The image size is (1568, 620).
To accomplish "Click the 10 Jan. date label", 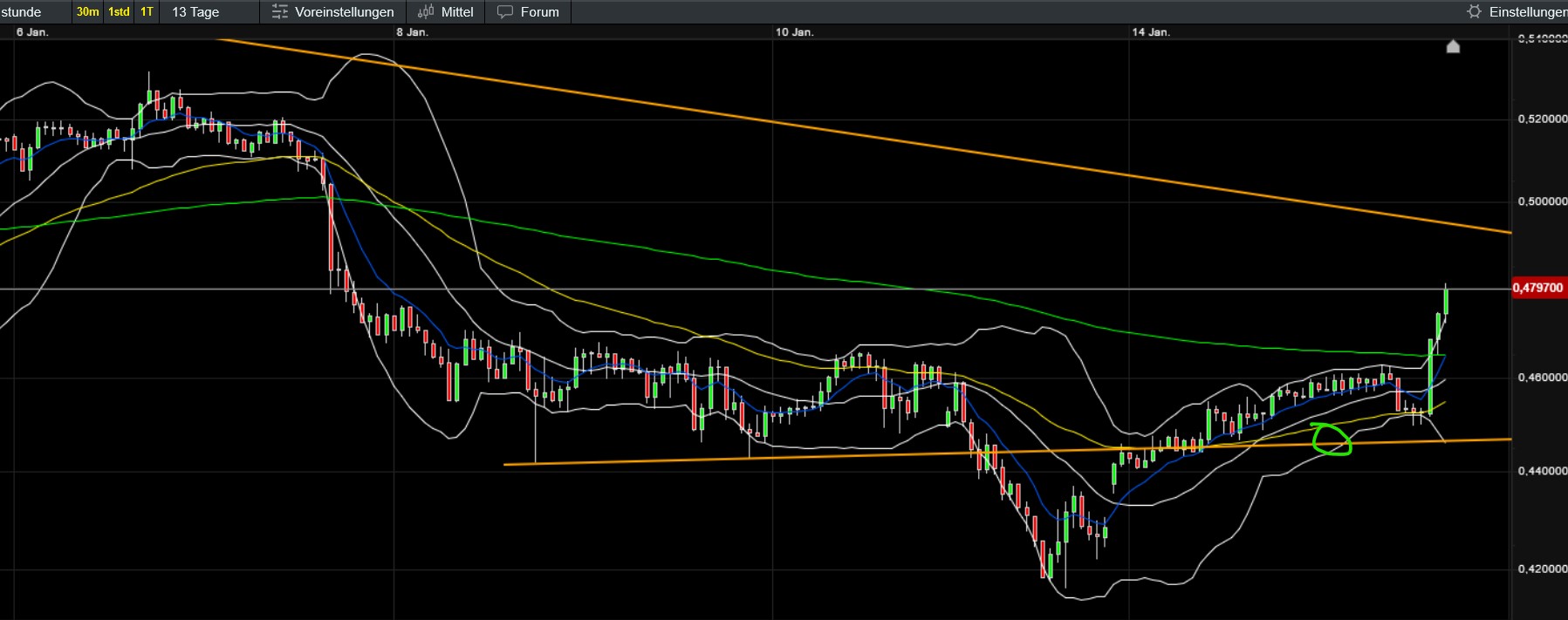I will [x=794, y=32].
